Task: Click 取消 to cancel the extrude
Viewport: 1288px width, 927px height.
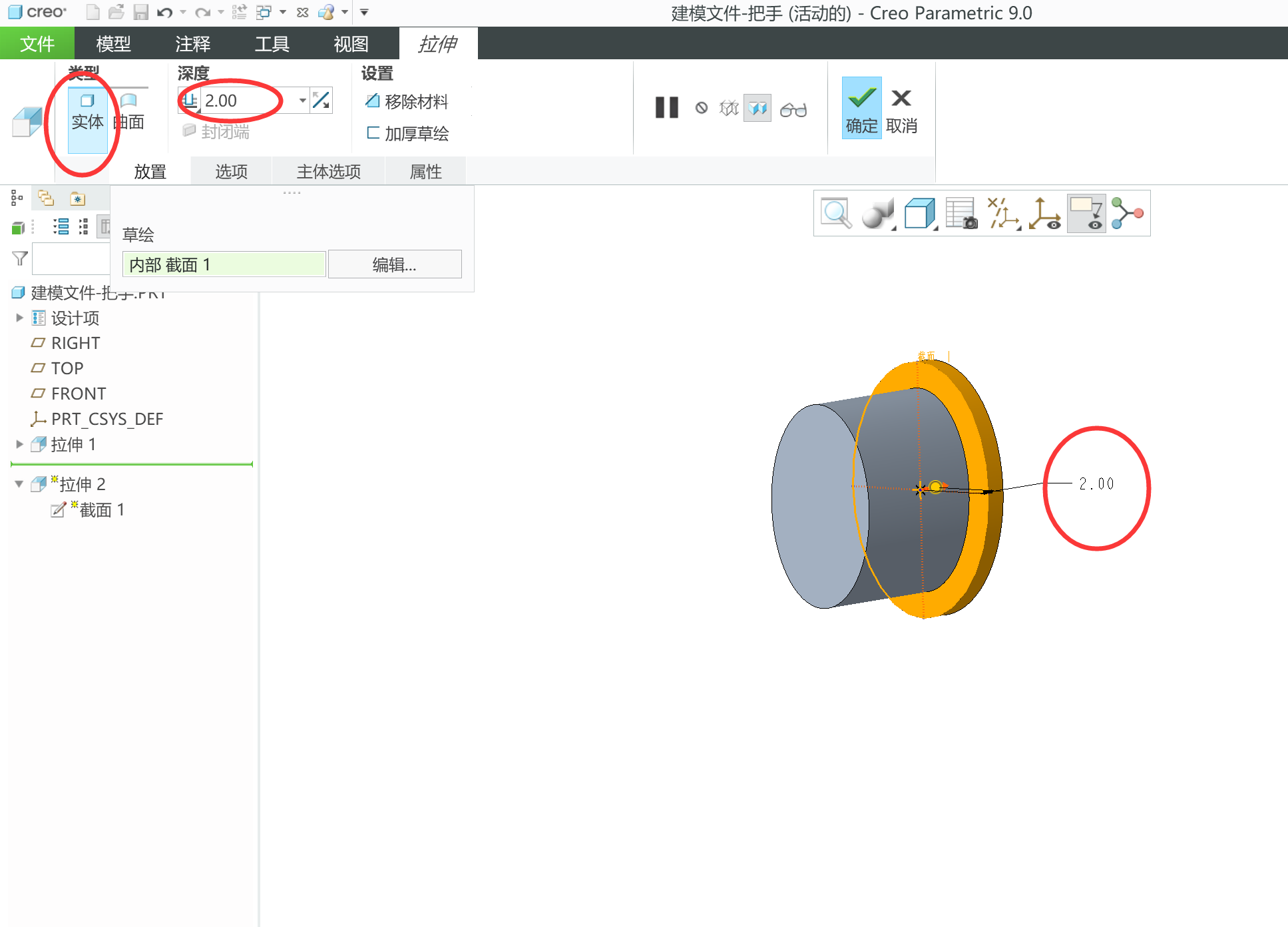Action: (x=902, y=111)
